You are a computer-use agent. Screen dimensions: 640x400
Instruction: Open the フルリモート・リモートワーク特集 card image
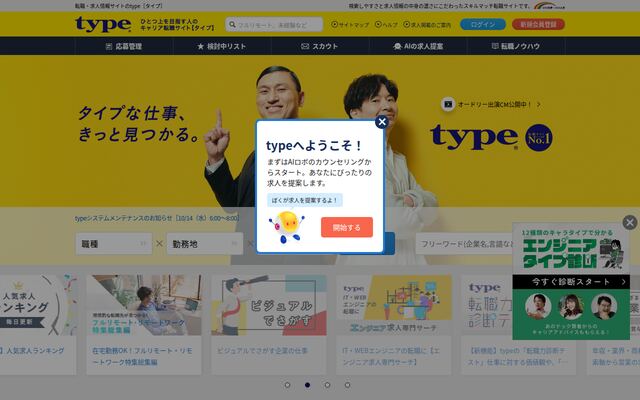tap(144, 305)
